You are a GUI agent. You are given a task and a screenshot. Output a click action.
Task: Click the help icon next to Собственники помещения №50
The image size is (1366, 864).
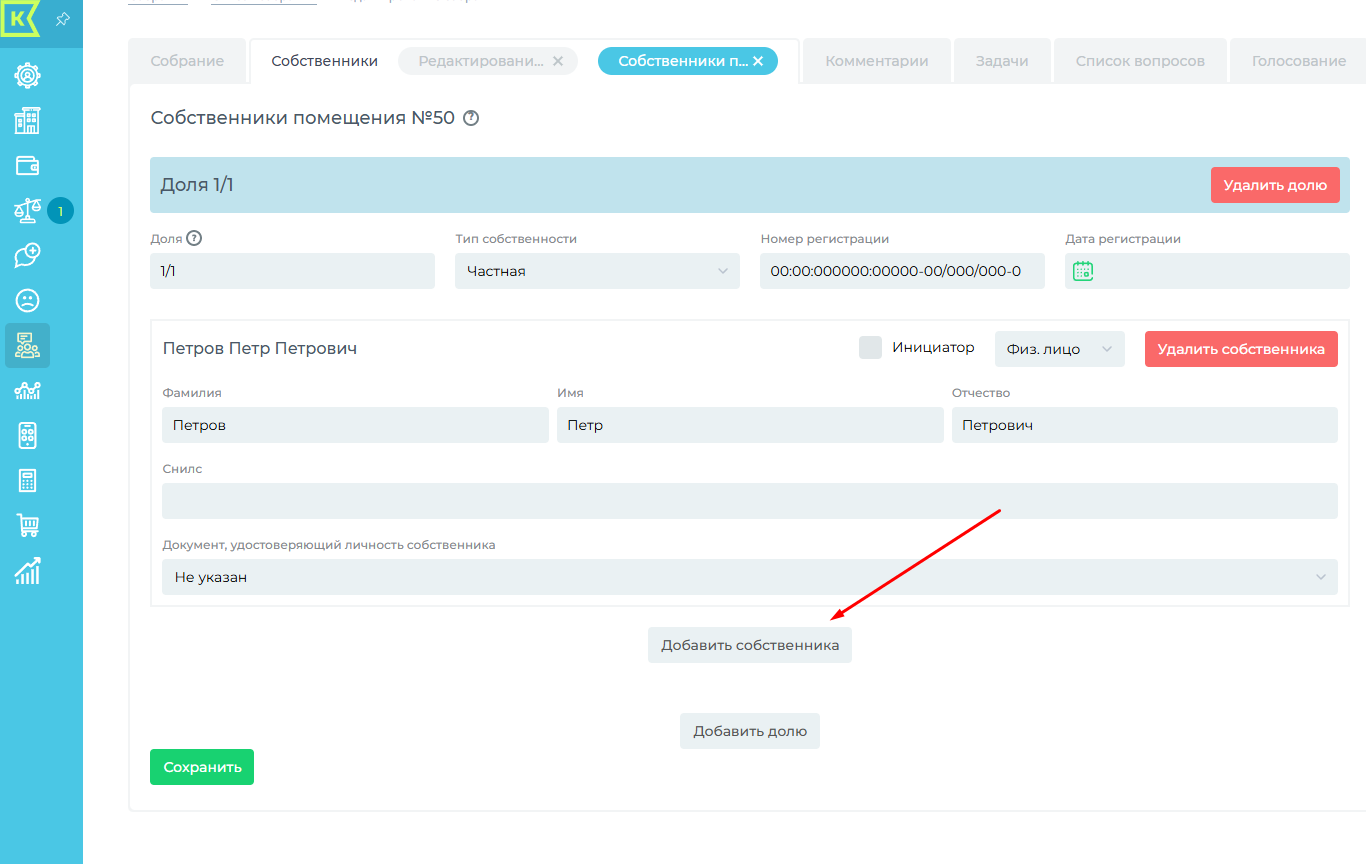(x=471, y=118)
